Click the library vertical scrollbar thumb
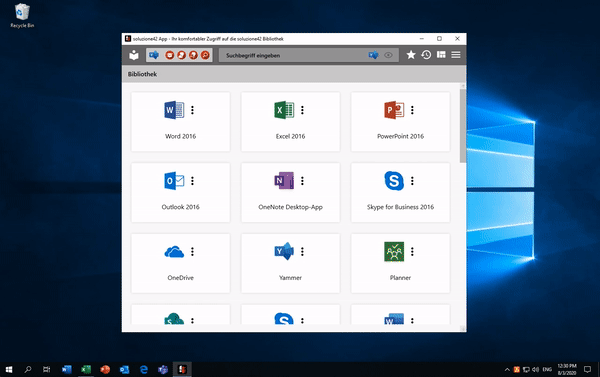The image size is (600, 377). coord(463,126)
